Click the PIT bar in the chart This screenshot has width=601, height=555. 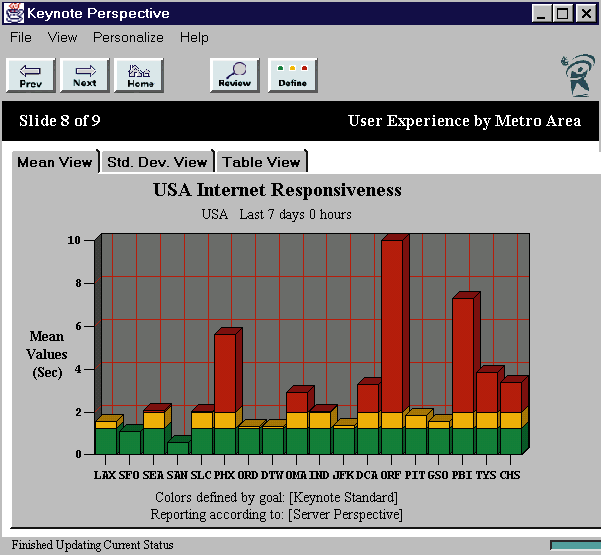pos(416,435)
